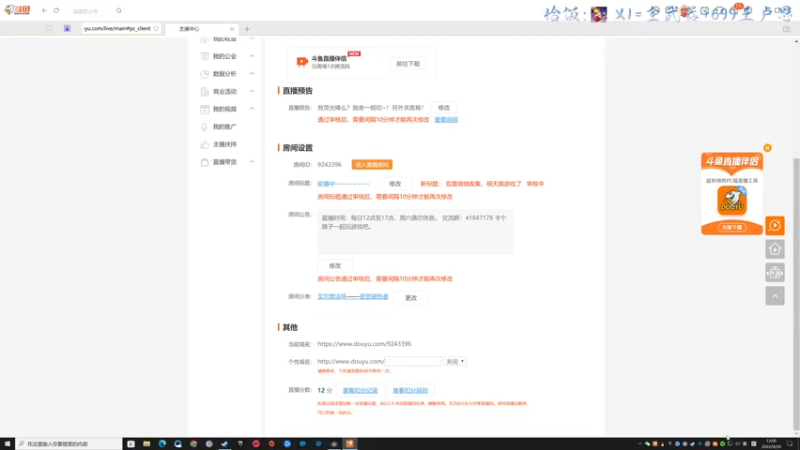Click the orange play icon on right rail

coord(775,226)
